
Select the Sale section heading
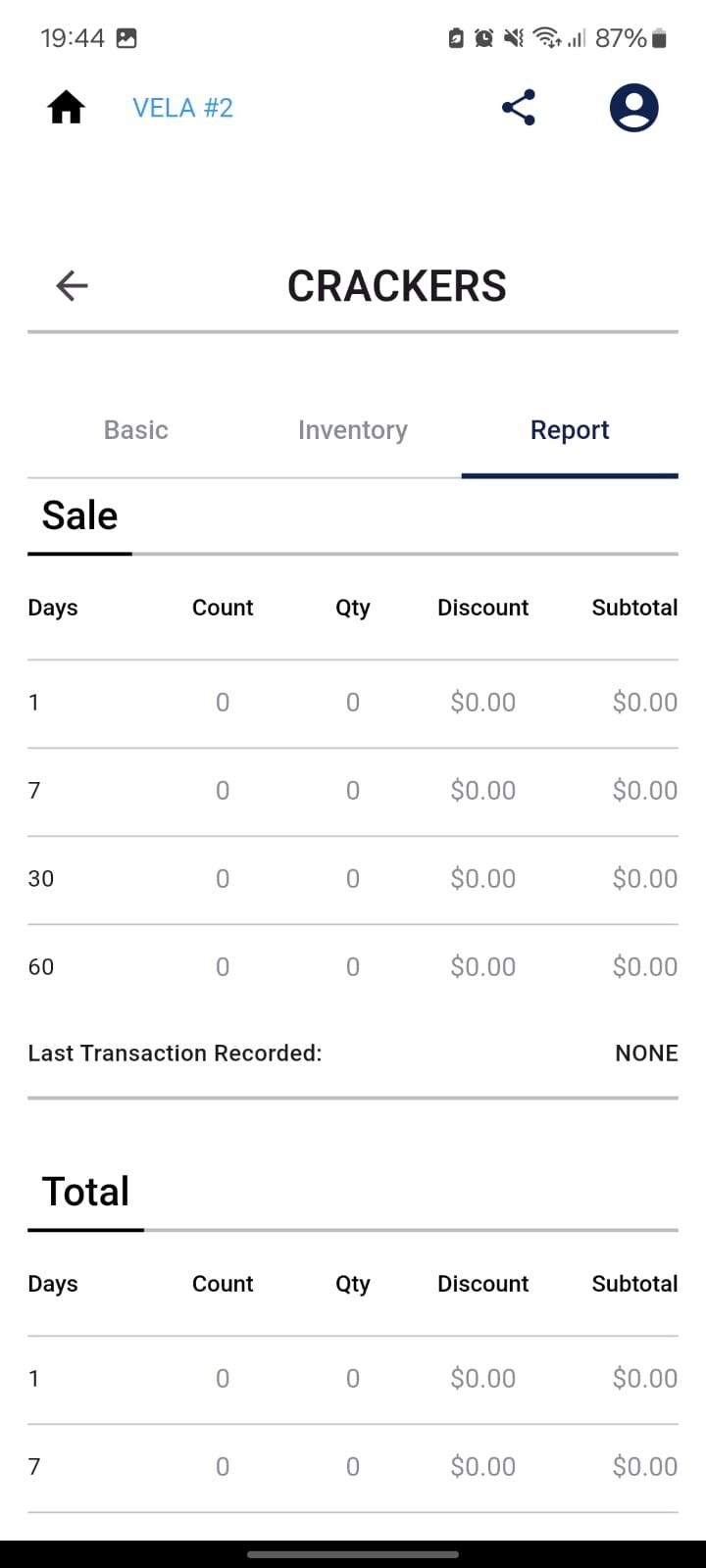pyautogui.click(x=79, y=515)
